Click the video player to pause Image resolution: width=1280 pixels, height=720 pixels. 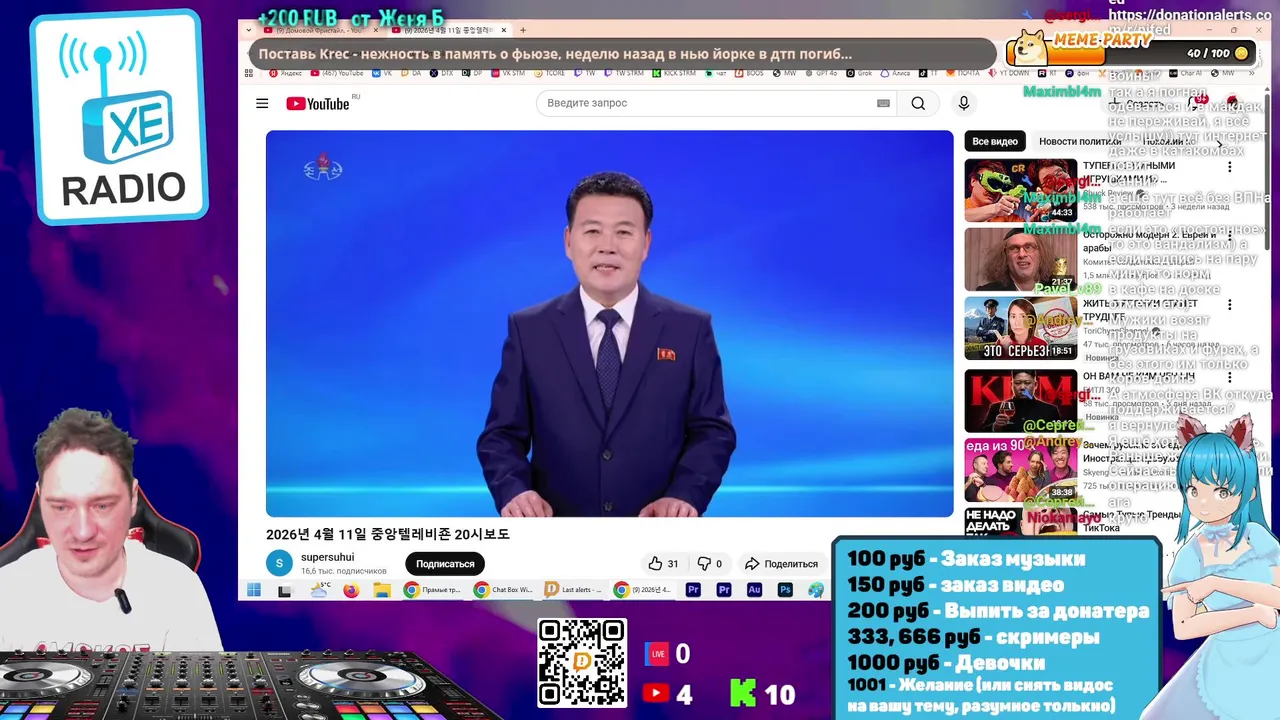610,323
